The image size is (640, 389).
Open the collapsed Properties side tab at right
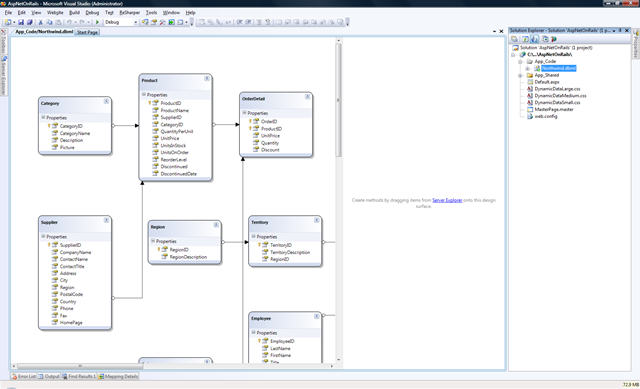click(636, 44)
